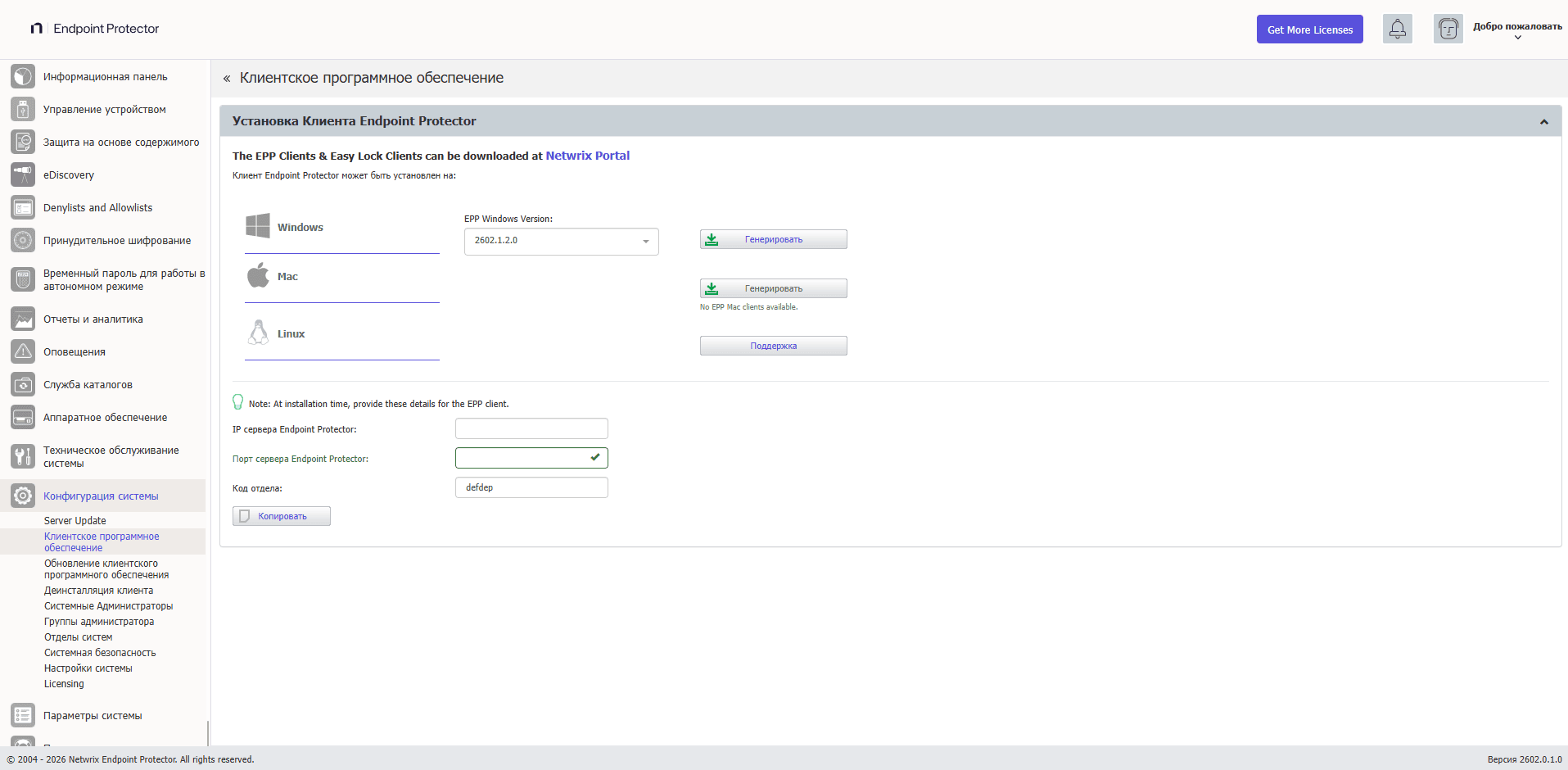This screenshot has height=770, width=1568.
Task: Click the sidebar vertical scrollbar
Action: [208, 732]
